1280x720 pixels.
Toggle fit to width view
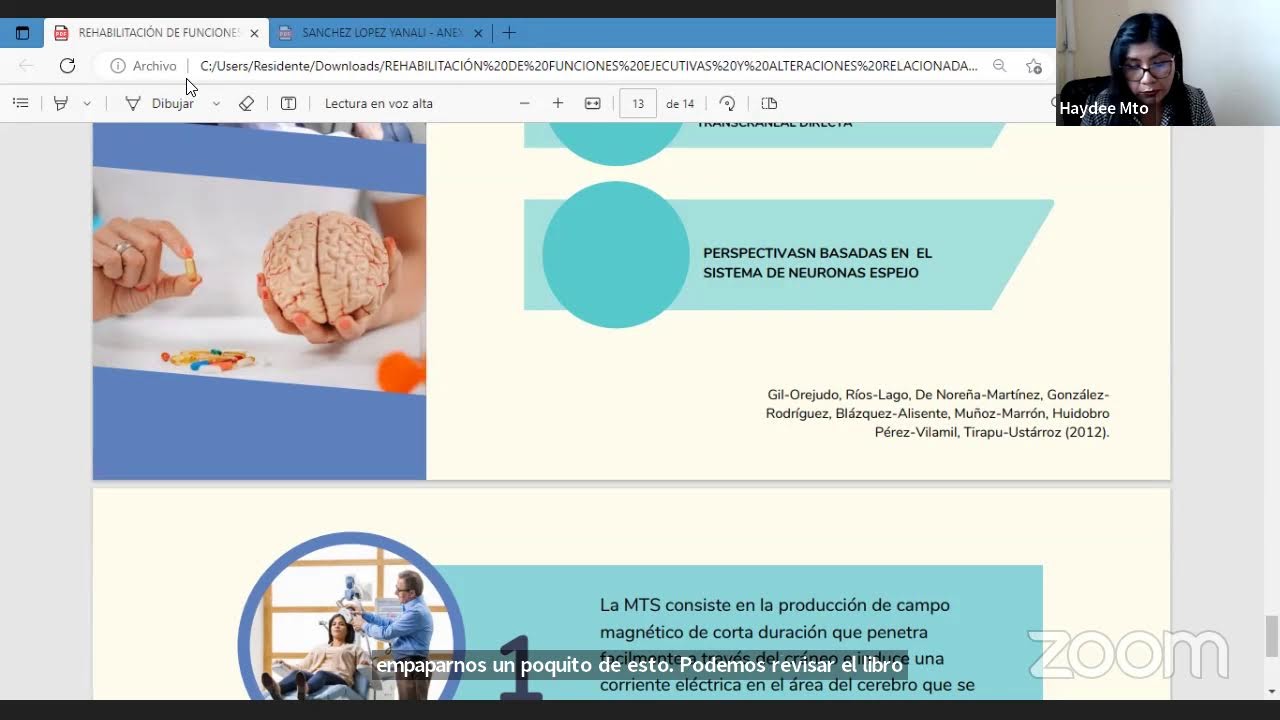[x=592, y=103]
